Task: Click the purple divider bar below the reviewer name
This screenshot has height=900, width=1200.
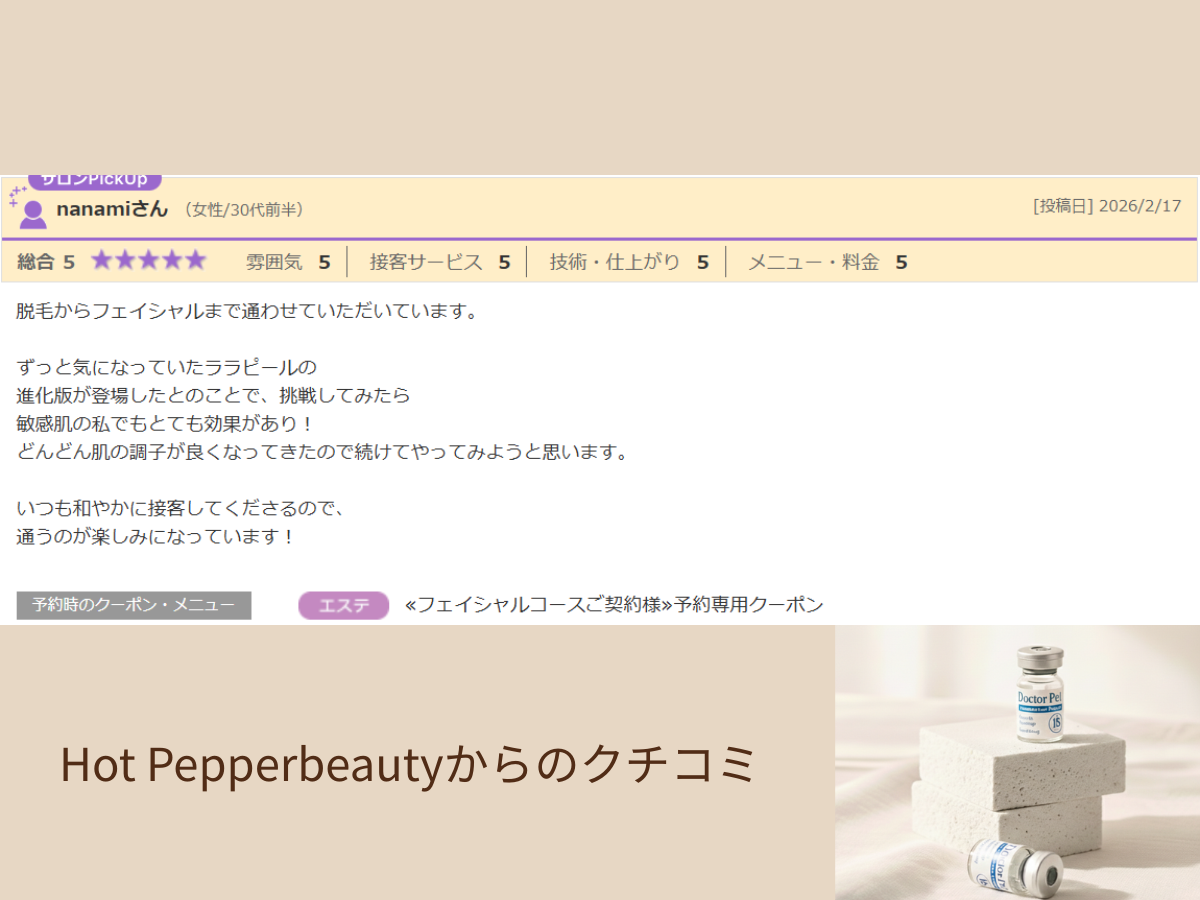Action: (x=600, y=238)
